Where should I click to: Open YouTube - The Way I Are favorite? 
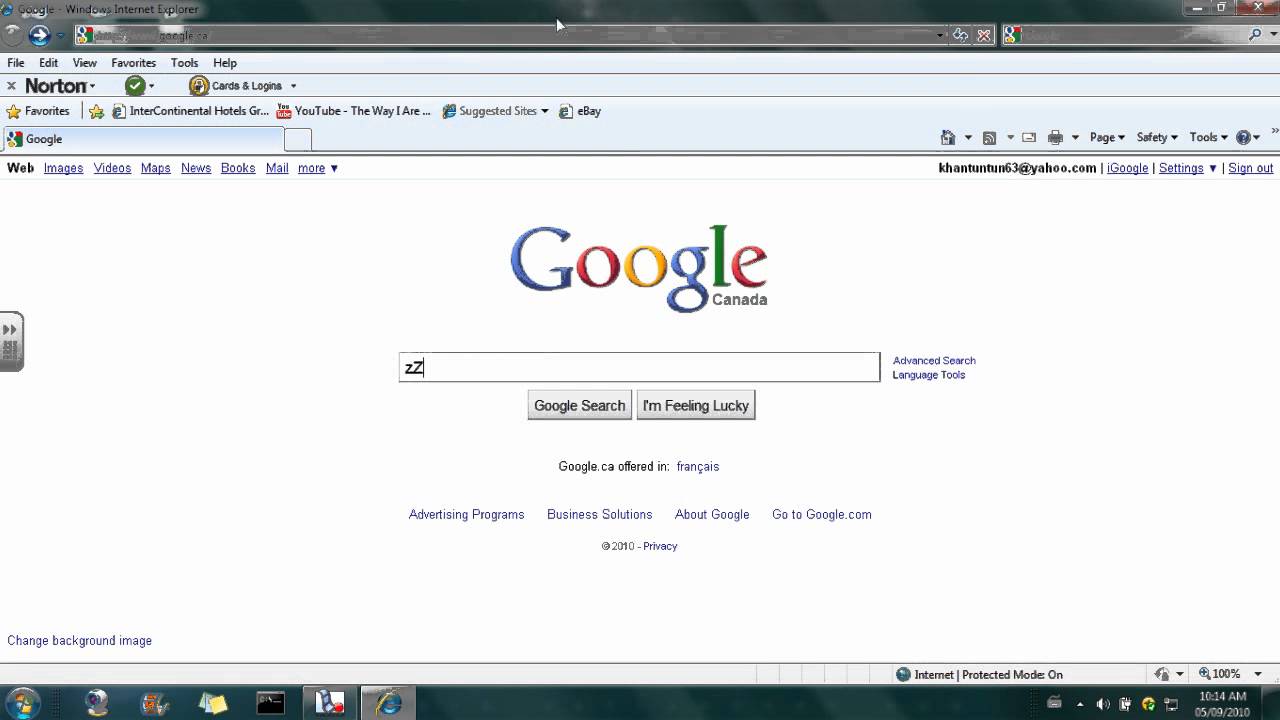click(354, 111)
